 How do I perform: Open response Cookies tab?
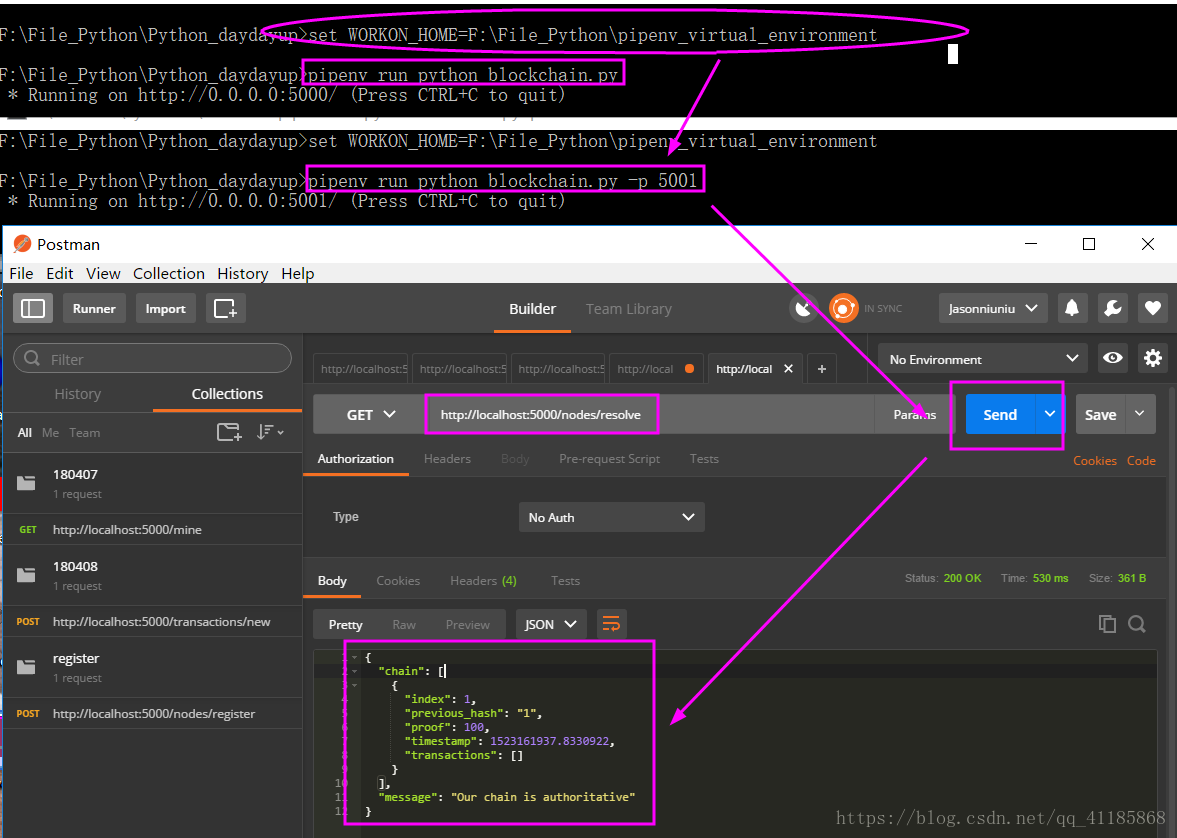398,580
